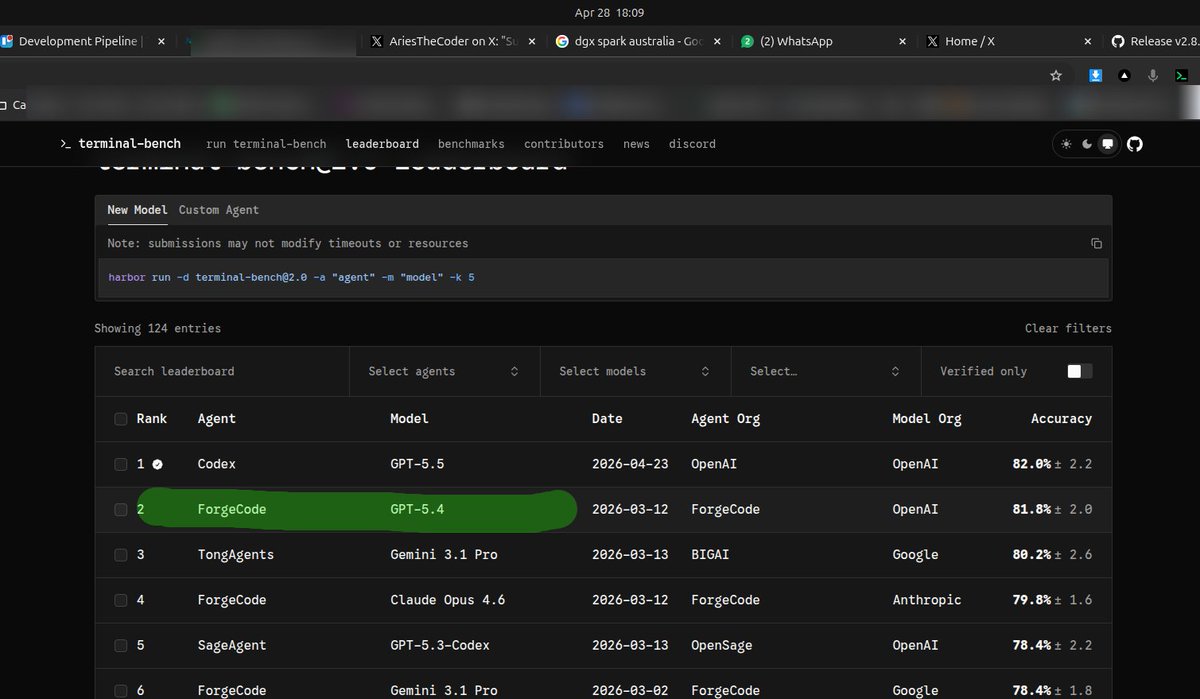The width and height of the screenshot is (1200, 699).
Task: Click Claude Opus 4.6 model cell
Action: (x=448, y=600)
